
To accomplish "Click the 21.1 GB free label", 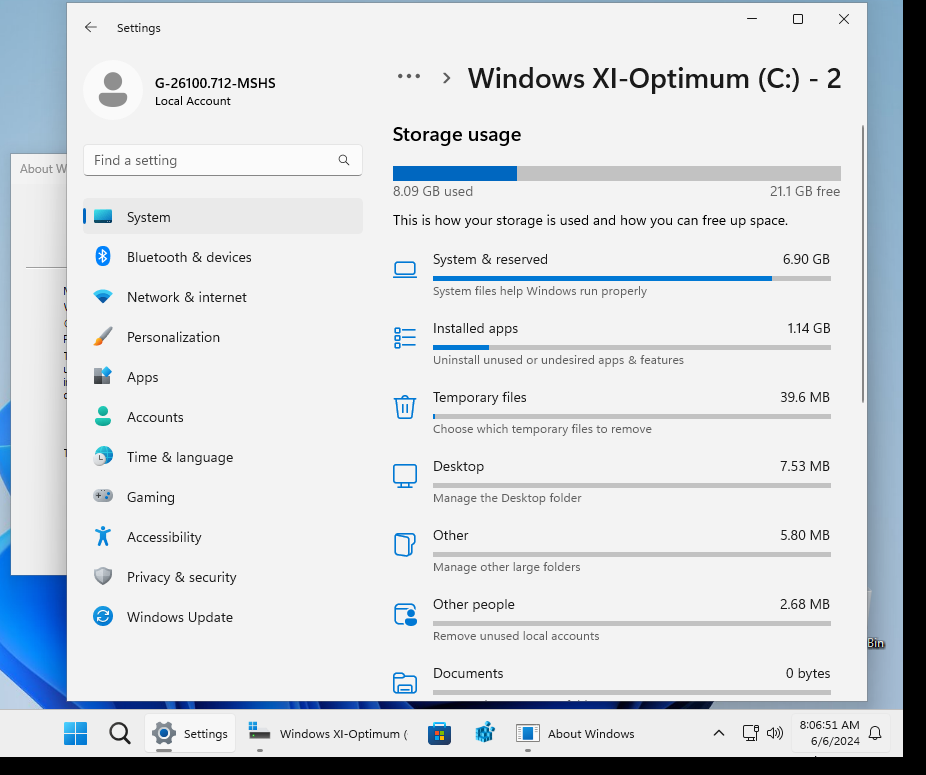I will point(804,191).
